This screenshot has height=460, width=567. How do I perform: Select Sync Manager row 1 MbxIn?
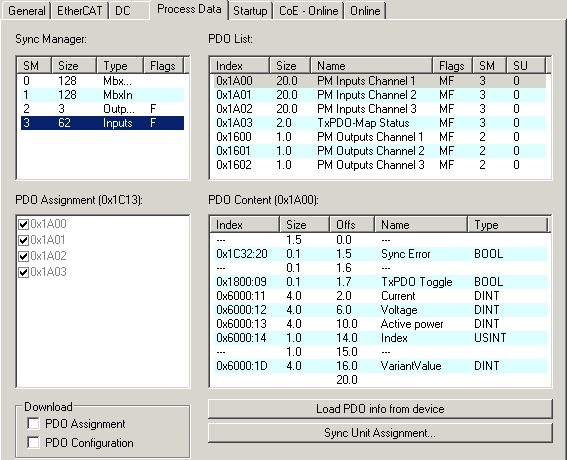(102, 95)
